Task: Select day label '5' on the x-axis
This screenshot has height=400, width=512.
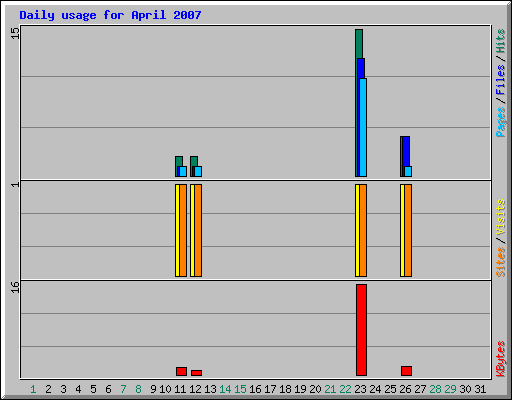Action: [x=93, y=389]
